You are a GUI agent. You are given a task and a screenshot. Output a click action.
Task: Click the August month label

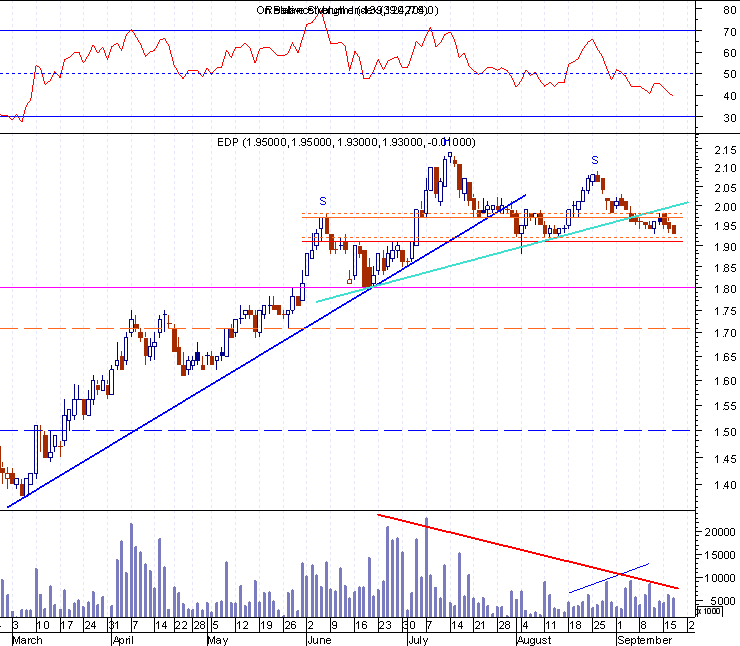(x=534, y=640)
